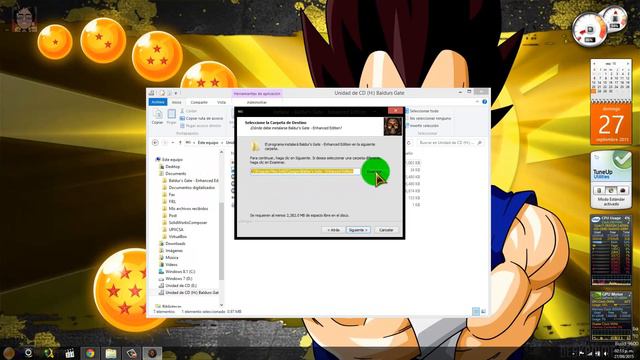Click Cancelar in the installer dialog
This screenshot has width=640, height=360.
[386, 230]
